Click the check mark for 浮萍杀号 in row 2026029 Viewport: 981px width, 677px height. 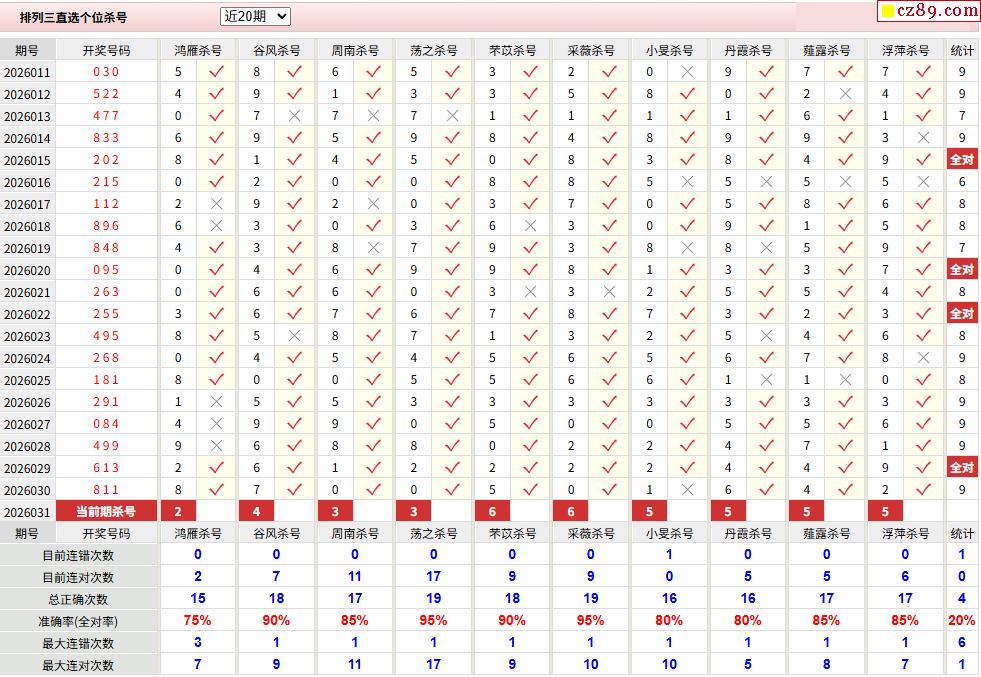pos(923,467)
